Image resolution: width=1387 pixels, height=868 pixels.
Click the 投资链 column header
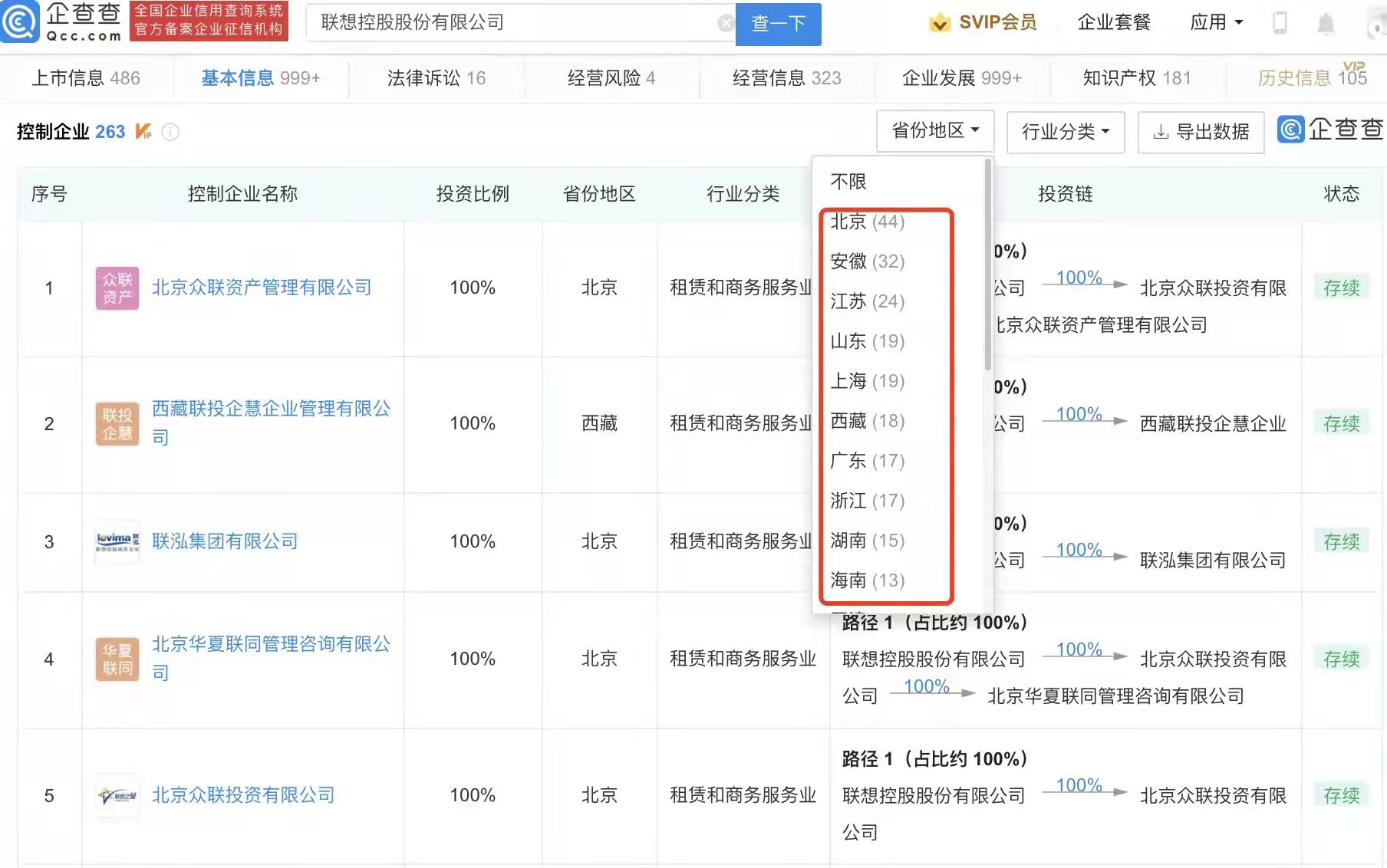[x=1066, y=194]
